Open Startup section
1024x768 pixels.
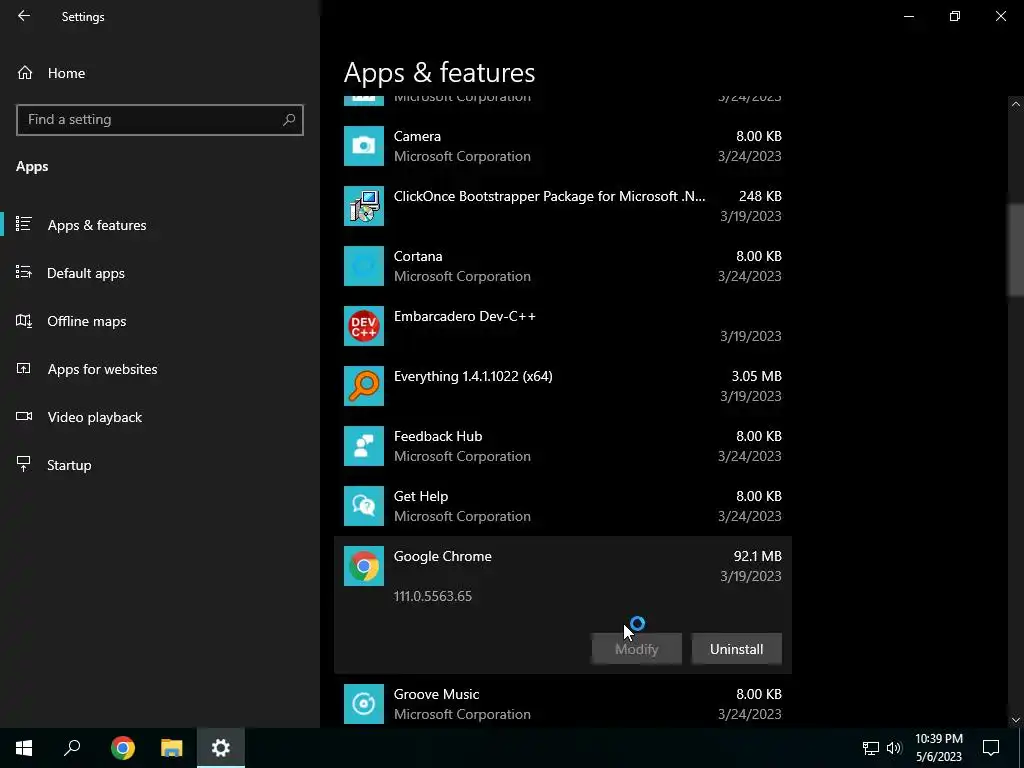(69, 465)
